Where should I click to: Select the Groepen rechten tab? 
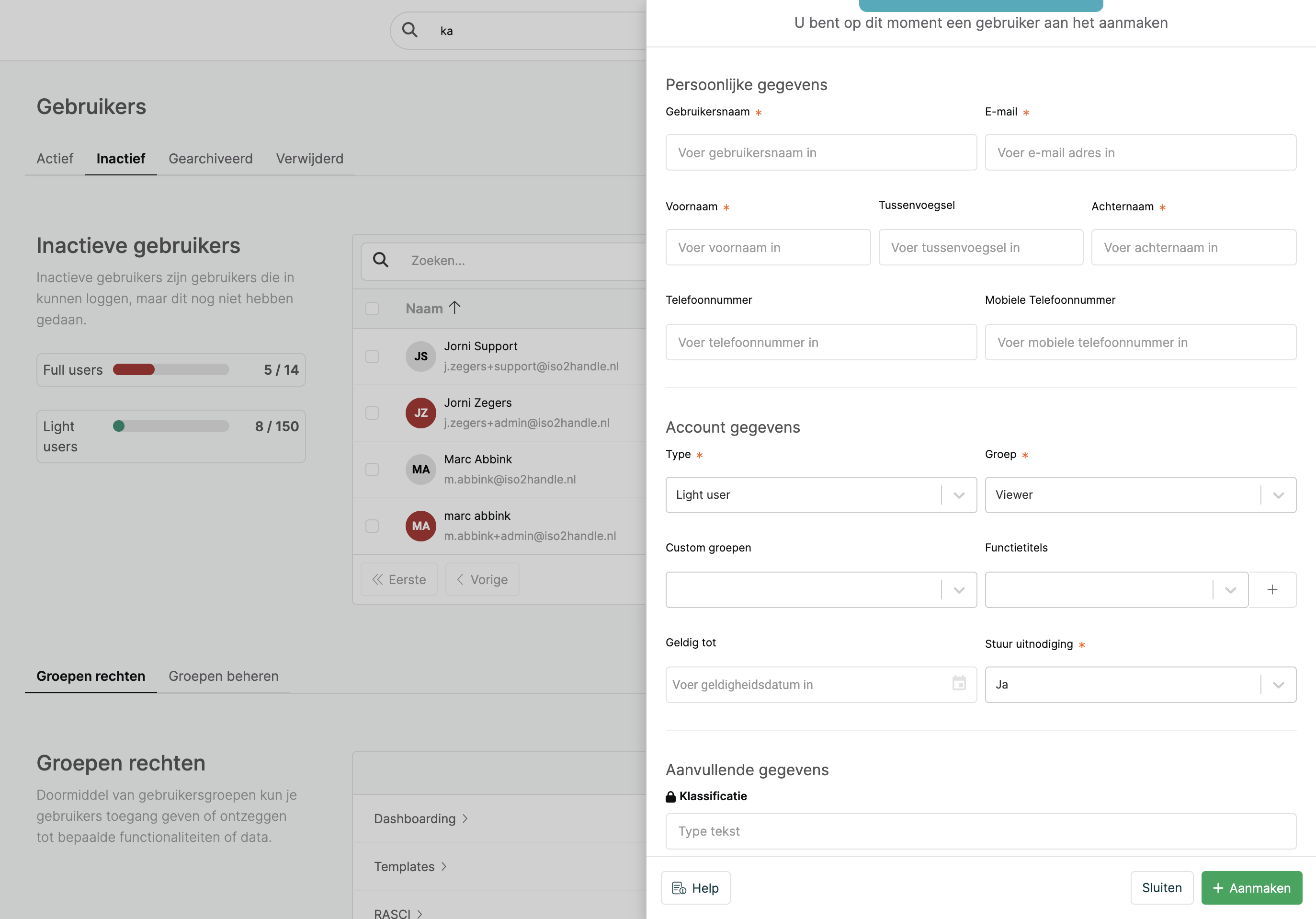tap(91, 676)
